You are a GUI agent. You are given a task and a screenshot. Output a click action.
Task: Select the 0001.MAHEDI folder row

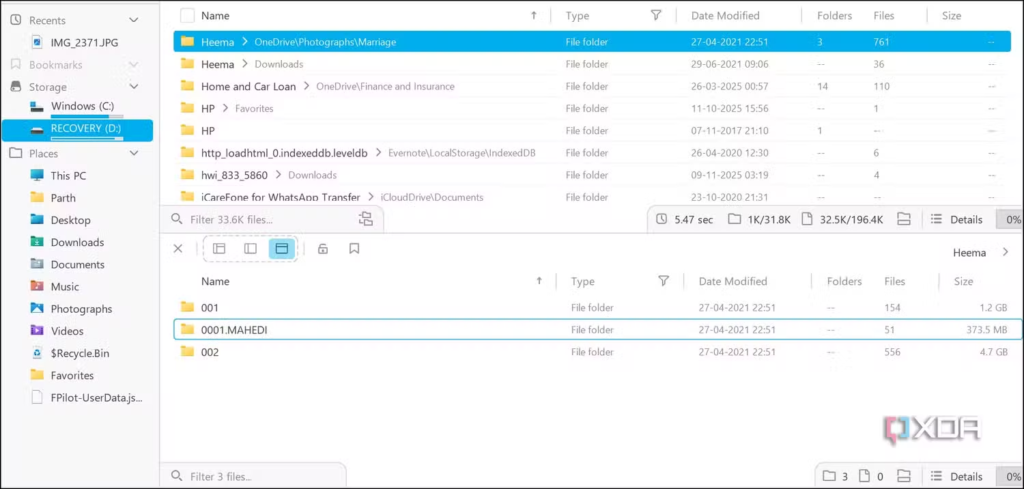400,330
